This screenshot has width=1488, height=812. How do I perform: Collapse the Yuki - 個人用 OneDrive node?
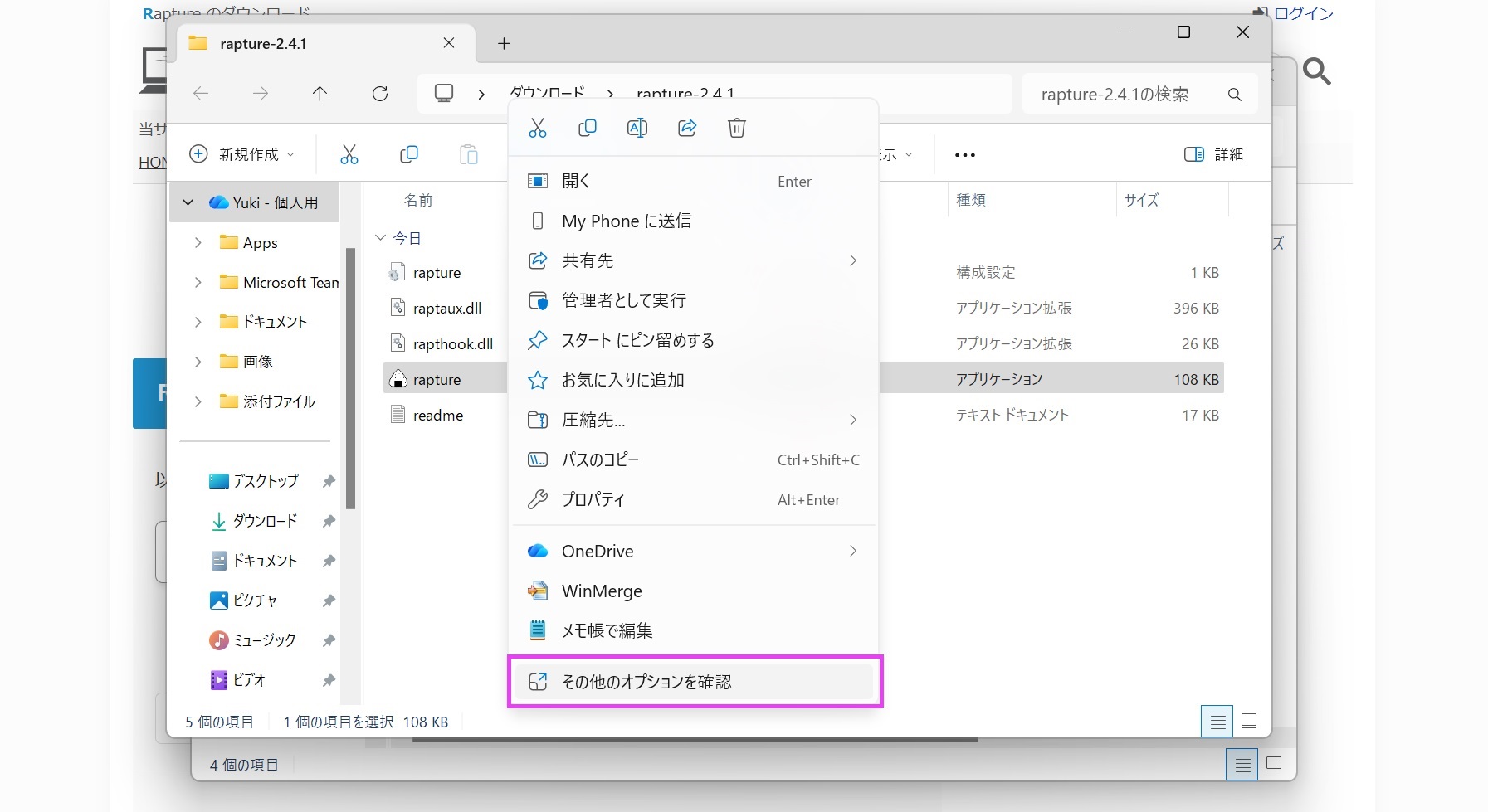pyautogui.click(x=188, y=202)
